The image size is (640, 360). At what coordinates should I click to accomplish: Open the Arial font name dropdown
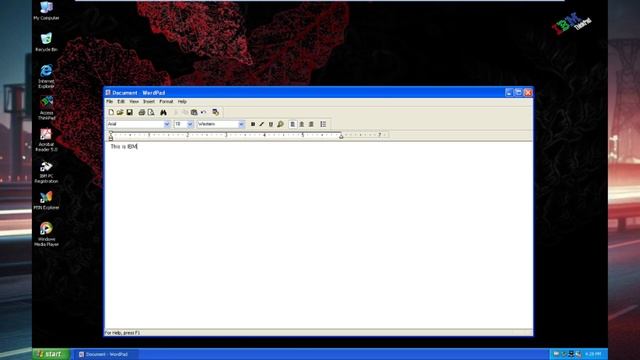(x=167, y=124)
